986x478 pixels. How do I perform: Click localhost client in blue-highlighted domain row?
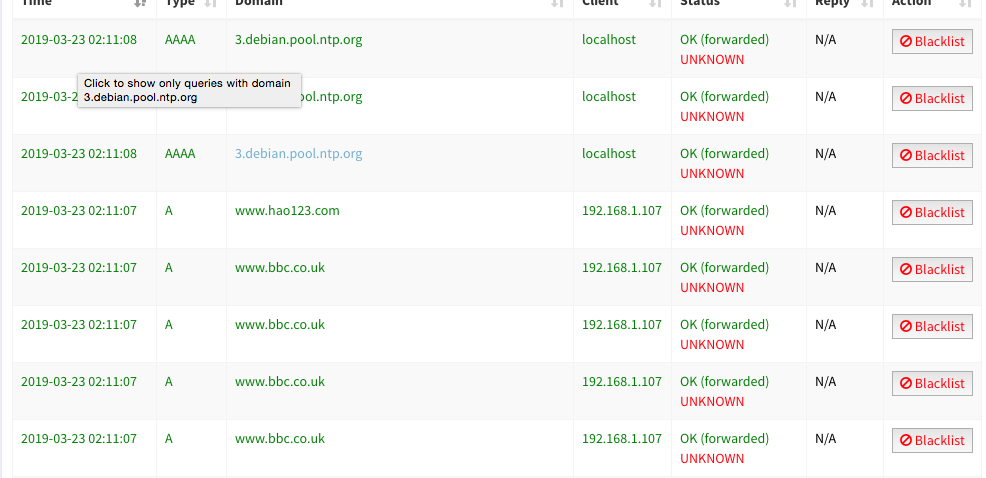[x=609, y=153]
